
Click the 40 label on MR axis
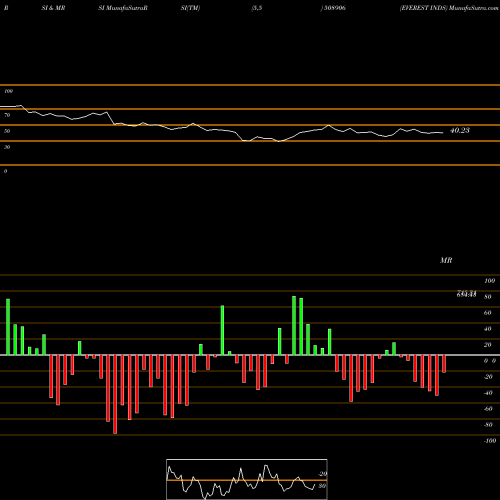488,329
